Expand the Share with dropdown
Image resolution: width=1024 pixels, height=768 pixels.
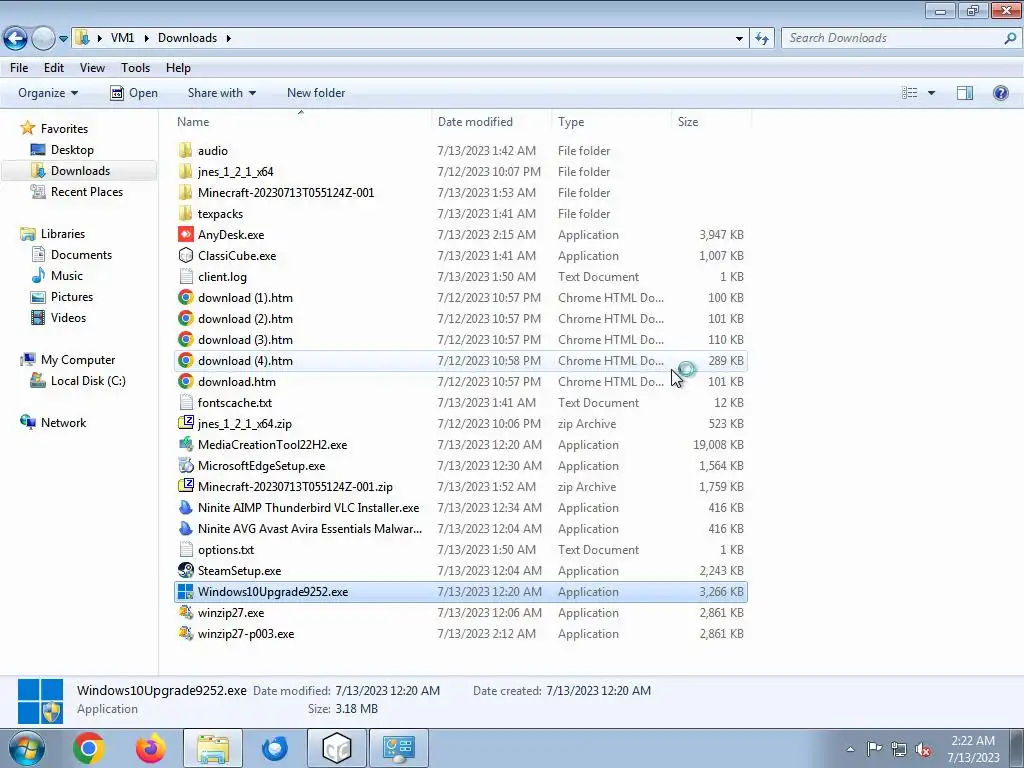pyautogui.click(x=221, y=93)
